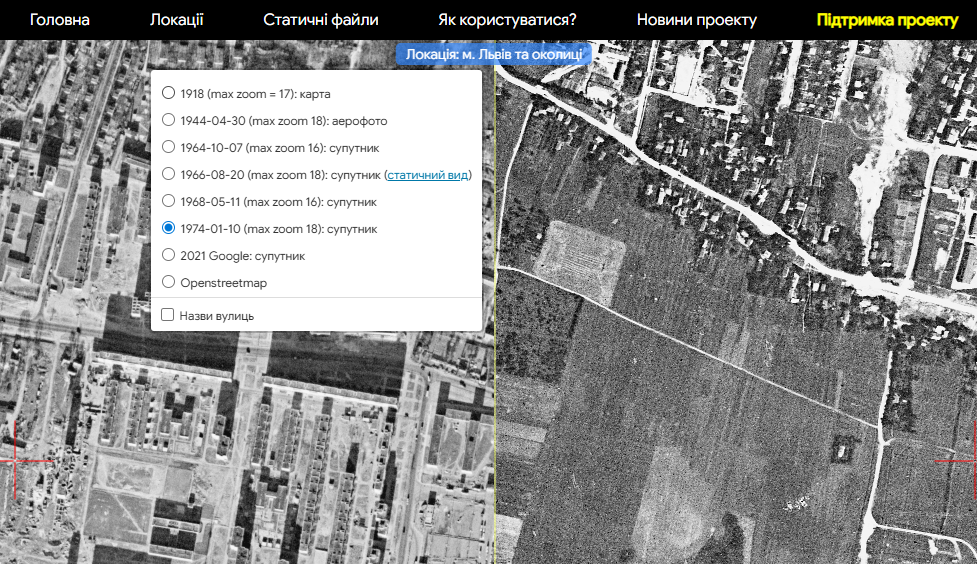The image size is (977, 564).
Task: Choose the 1964-10-07 супутник layer
Action: click(168, 147)
